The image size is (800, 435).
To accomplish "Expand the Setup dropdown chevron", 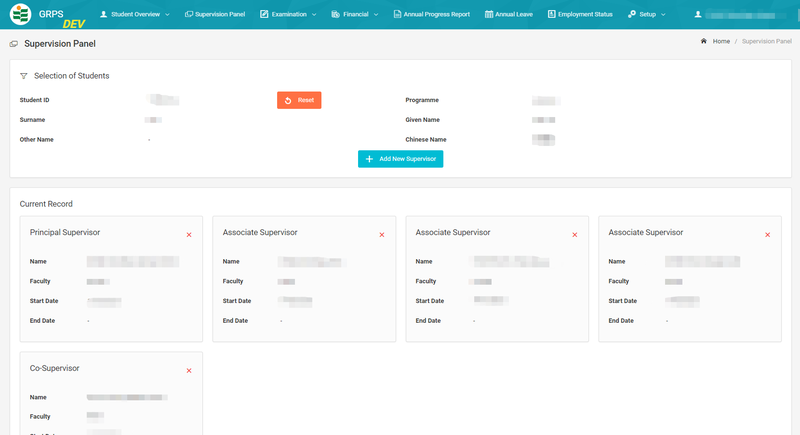I will (x=663, y=15).
